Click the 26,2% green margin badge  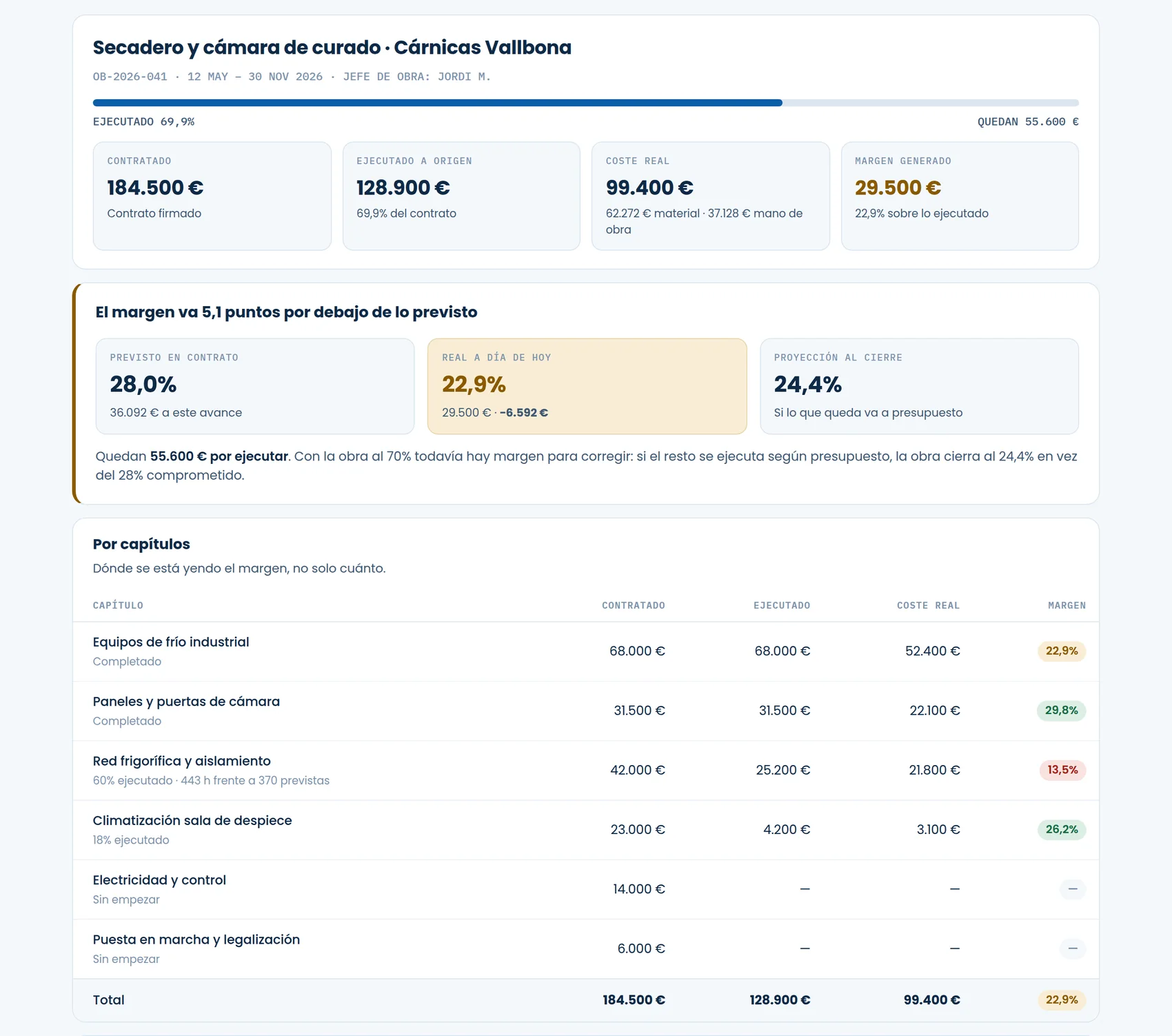pos(1062,830)
